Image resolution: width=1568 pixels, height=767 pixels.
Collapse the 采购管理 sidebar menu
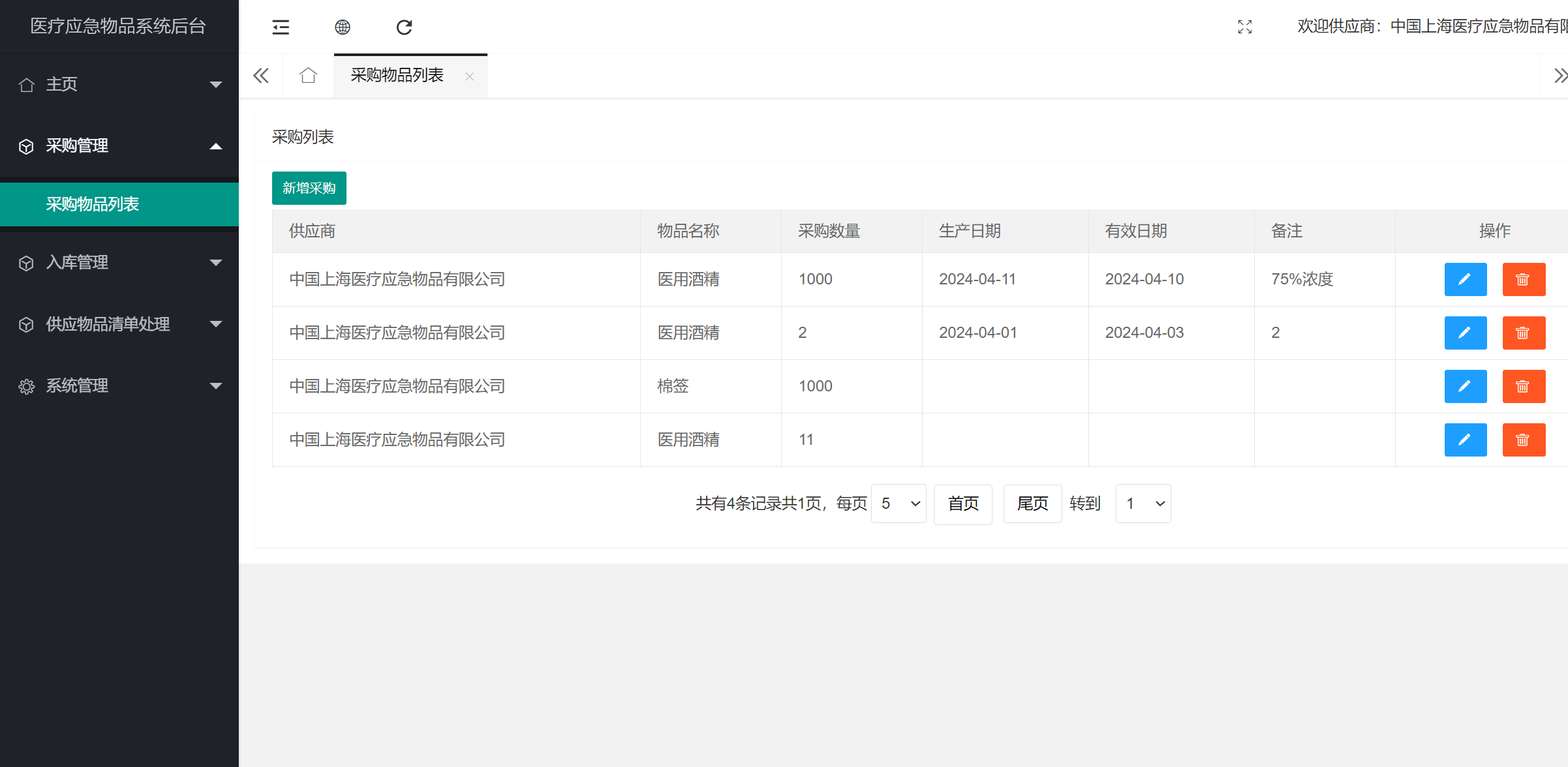point(119,145)
